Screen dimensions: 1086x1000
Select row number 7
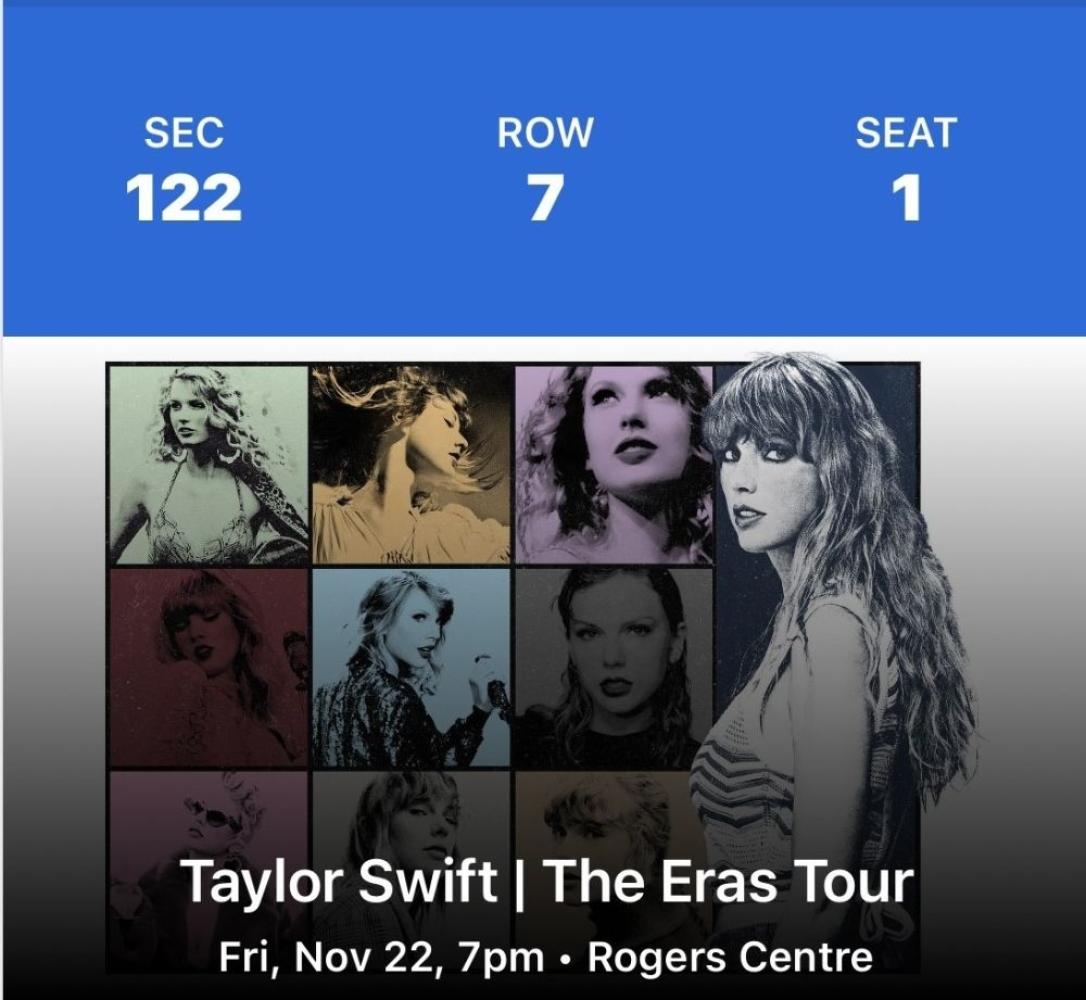pos(544,197)
